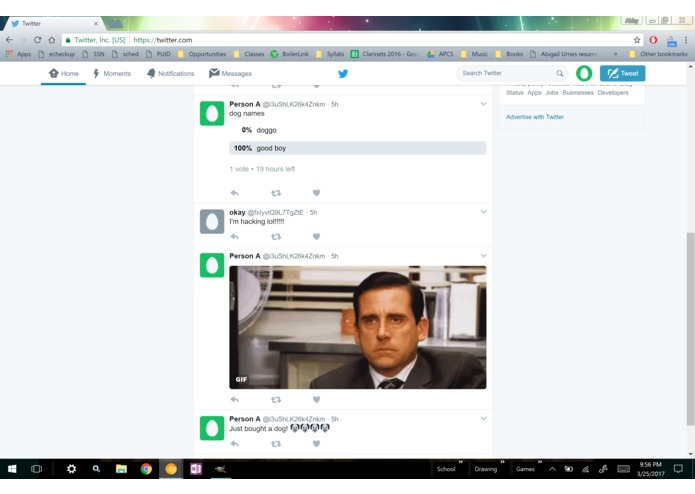Open 'okay' profile name link
This screenshot has width=695, height=494.
(x=237, y=212)
